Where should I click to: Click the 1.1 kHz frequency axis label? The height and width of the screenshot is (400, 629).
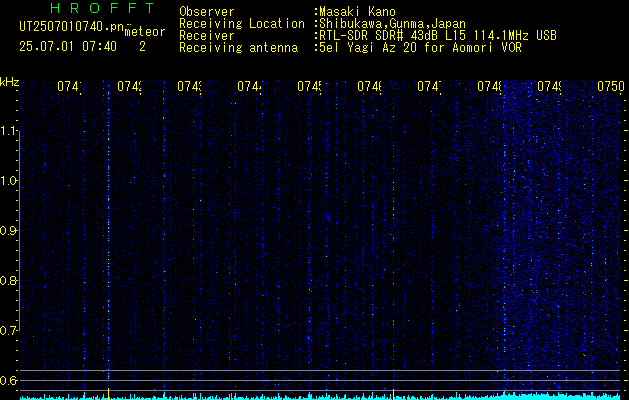pyautogui.click(x=8, y=130)
